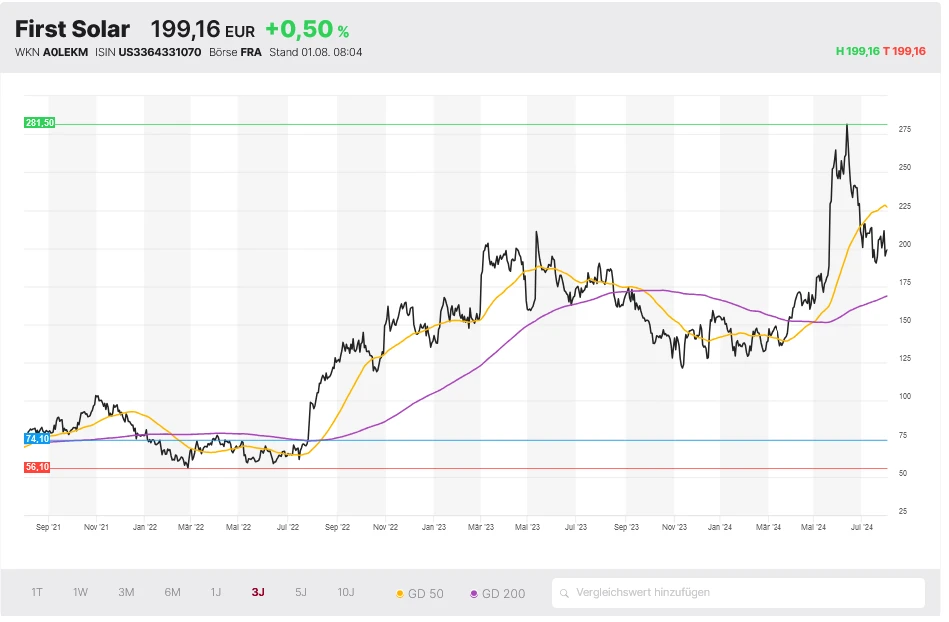Click the First Solar title
This screenshot has height=622, width=949.
(72, 29)
